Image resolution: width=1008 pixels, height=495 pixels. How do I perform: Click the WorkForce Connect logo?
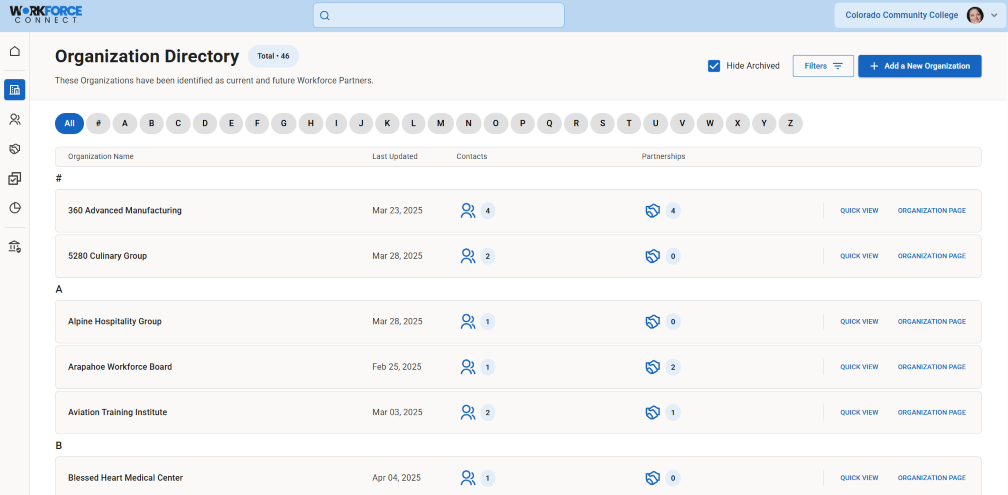(x=46, y=15)
